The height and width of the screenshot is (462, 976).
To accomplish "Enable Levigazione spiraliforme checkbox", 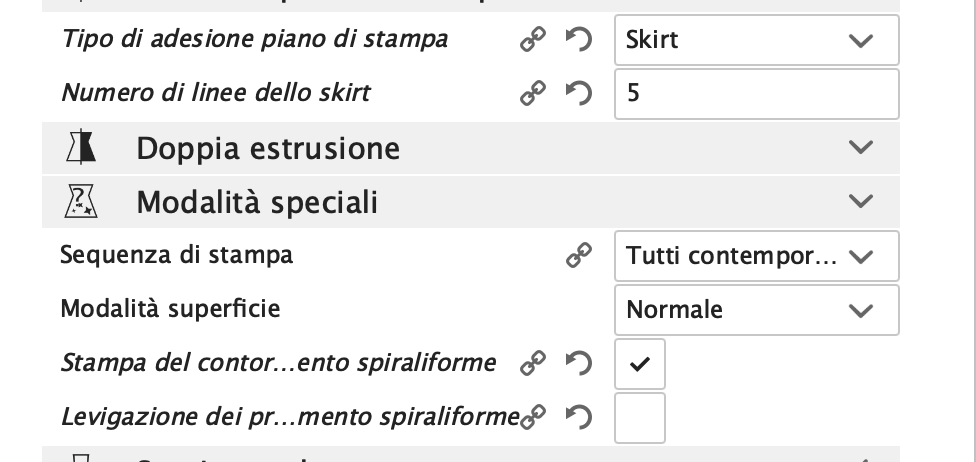I will [x=639, y=418].
